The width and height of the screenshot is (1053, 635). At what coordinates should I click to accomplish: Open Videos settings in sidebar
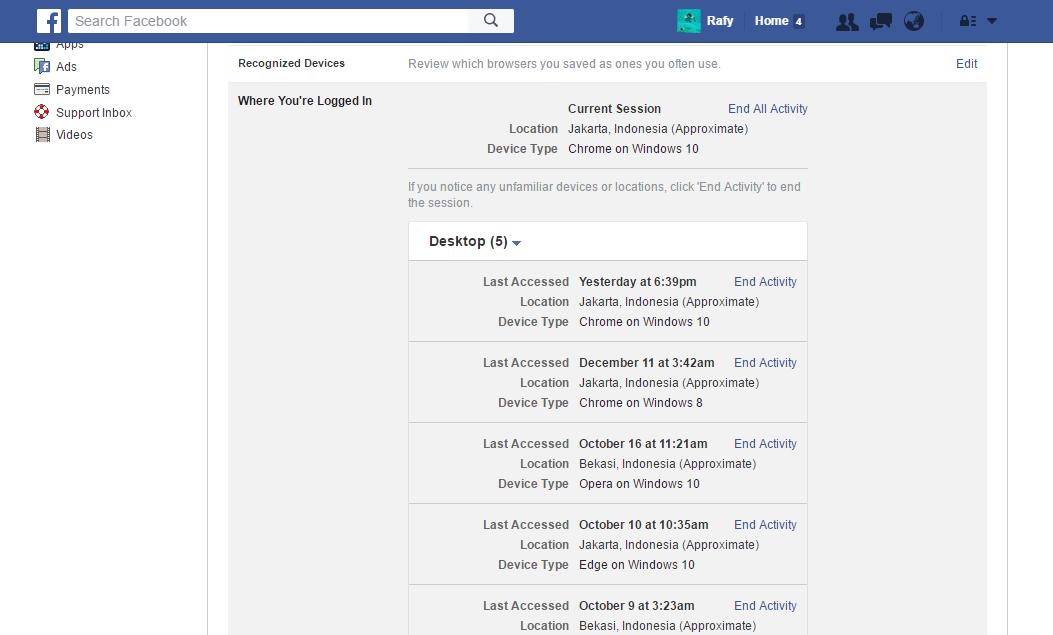(x=75, y=134)
